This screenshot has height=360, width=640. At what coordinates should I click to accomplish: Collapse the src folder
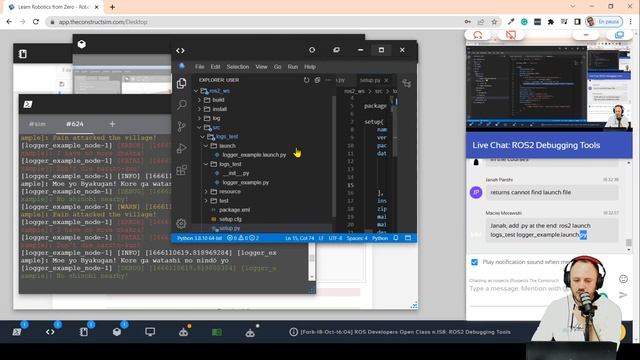click(x=200, y=128)
